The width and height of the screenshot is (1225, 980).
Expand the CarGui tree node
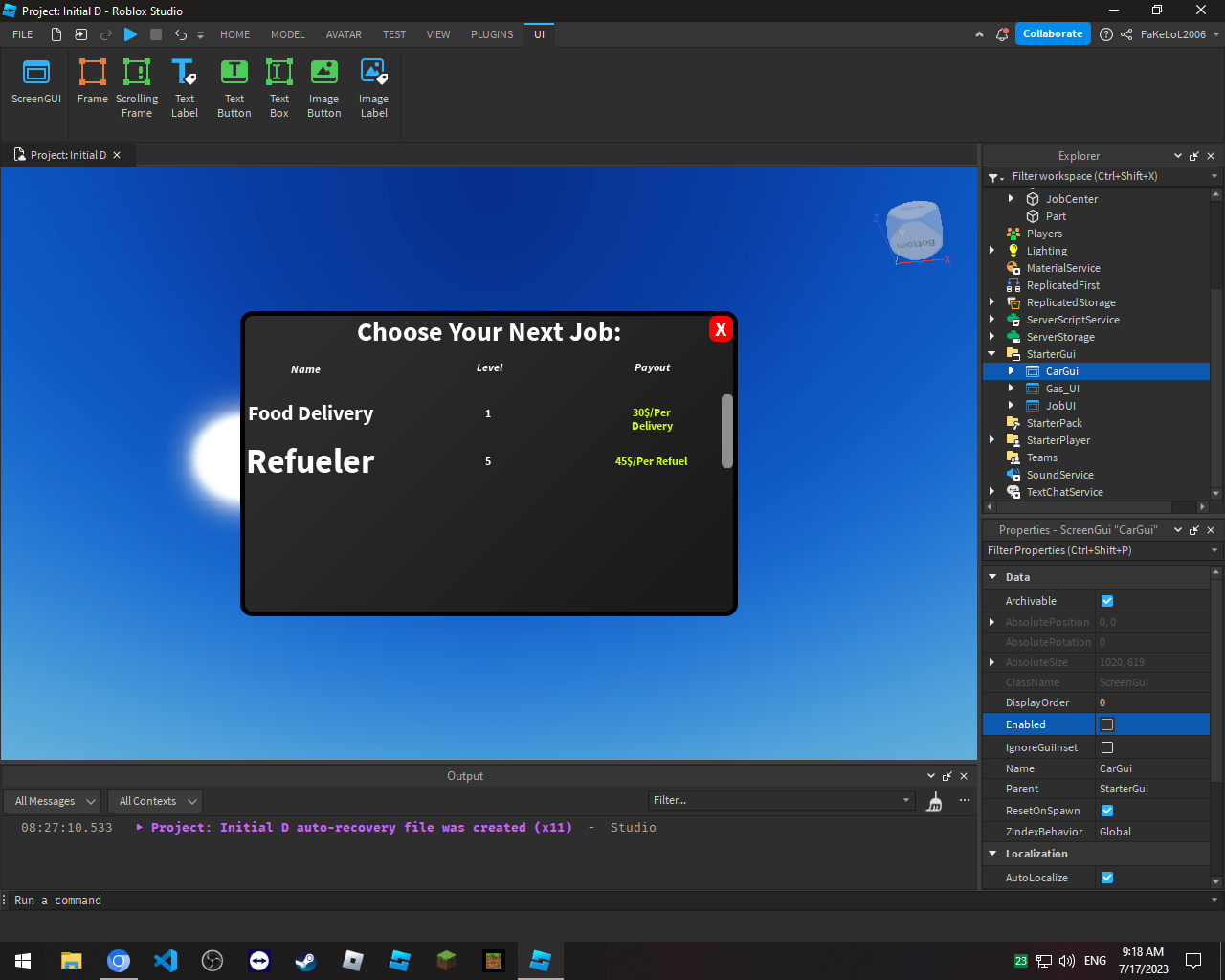tap(1012, 371)
